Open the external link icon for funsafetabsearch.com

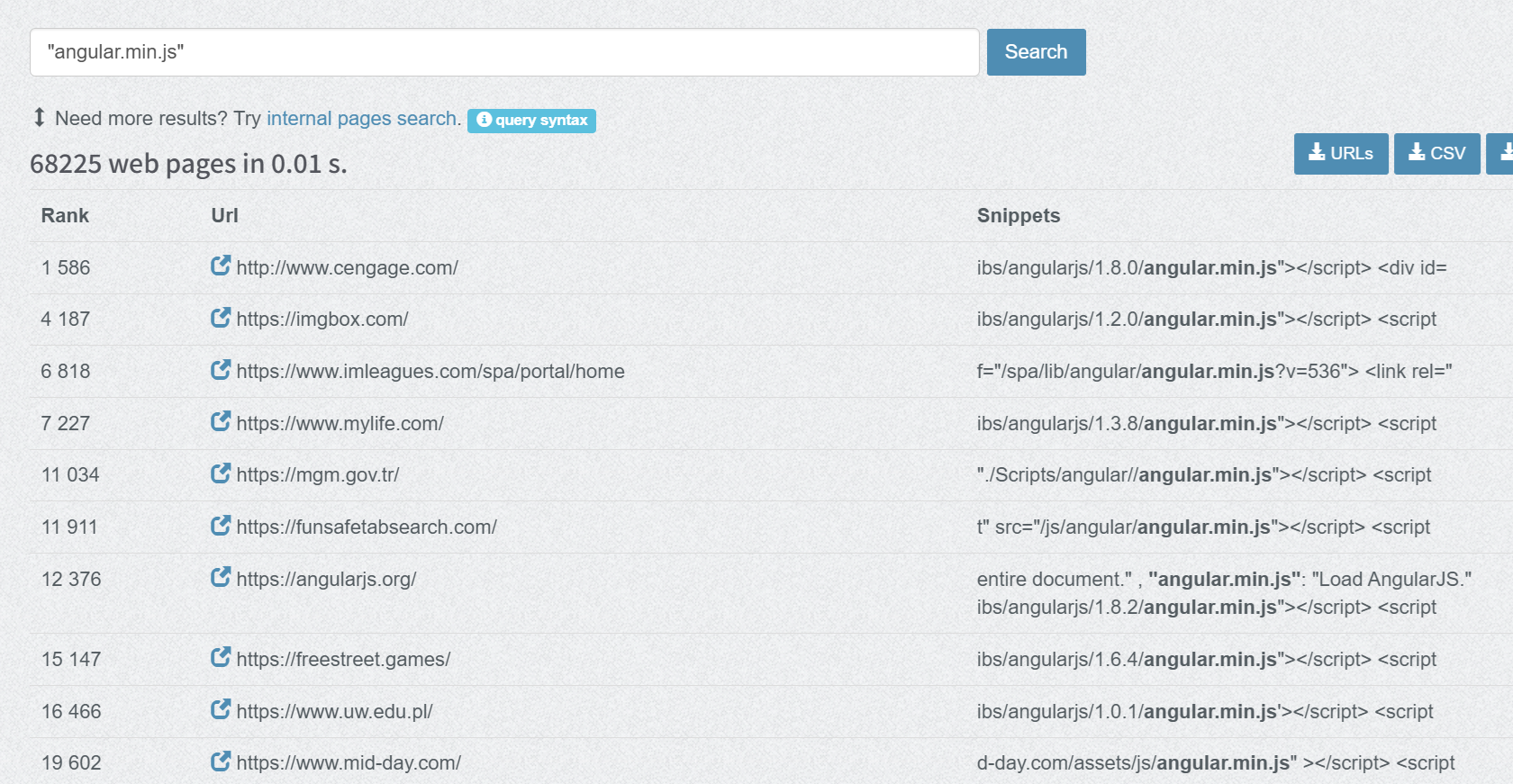[x=221, y=526]
